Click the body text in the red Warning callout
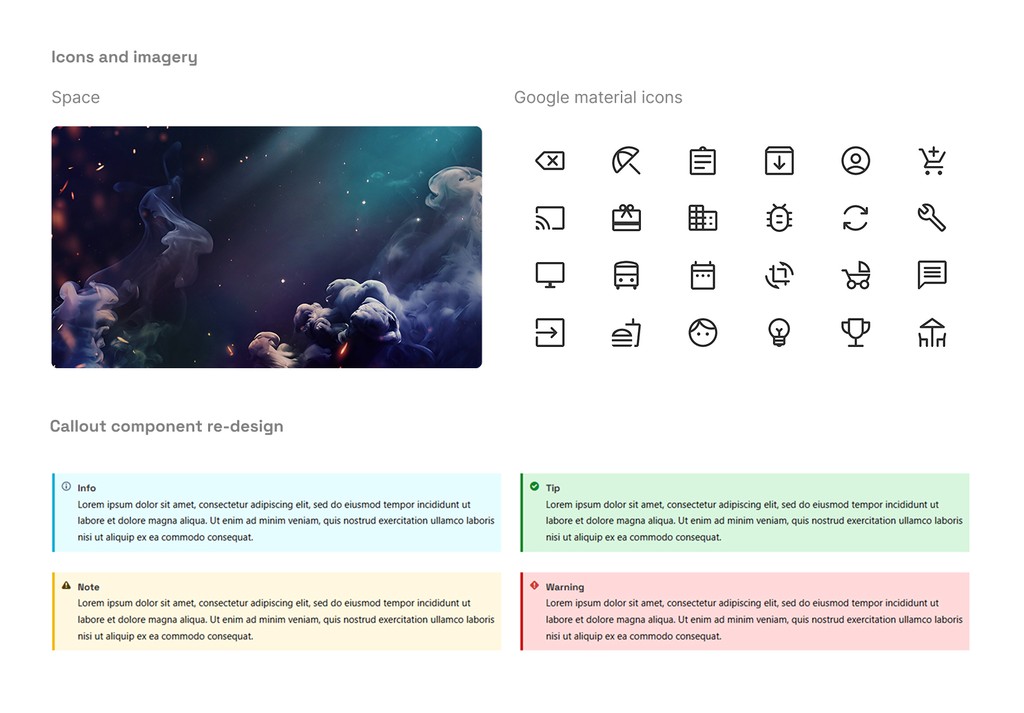 click(x=754, y=620)
